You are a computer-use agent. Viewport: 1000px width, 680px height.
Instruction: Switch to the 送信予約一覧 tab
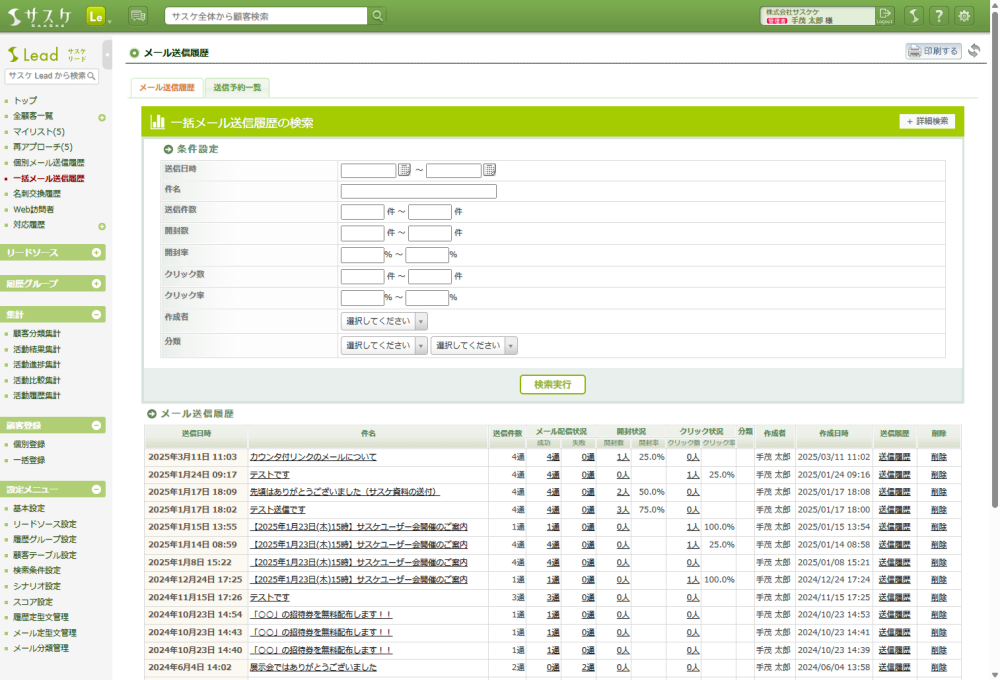pos(237,88)
